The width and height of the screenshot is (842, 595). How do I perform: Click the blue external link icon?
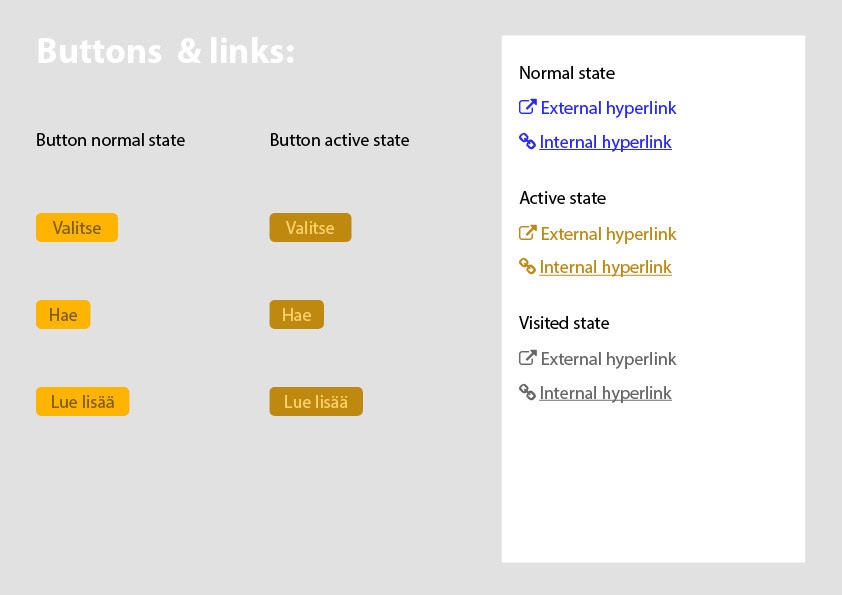[x=528, y=107]
